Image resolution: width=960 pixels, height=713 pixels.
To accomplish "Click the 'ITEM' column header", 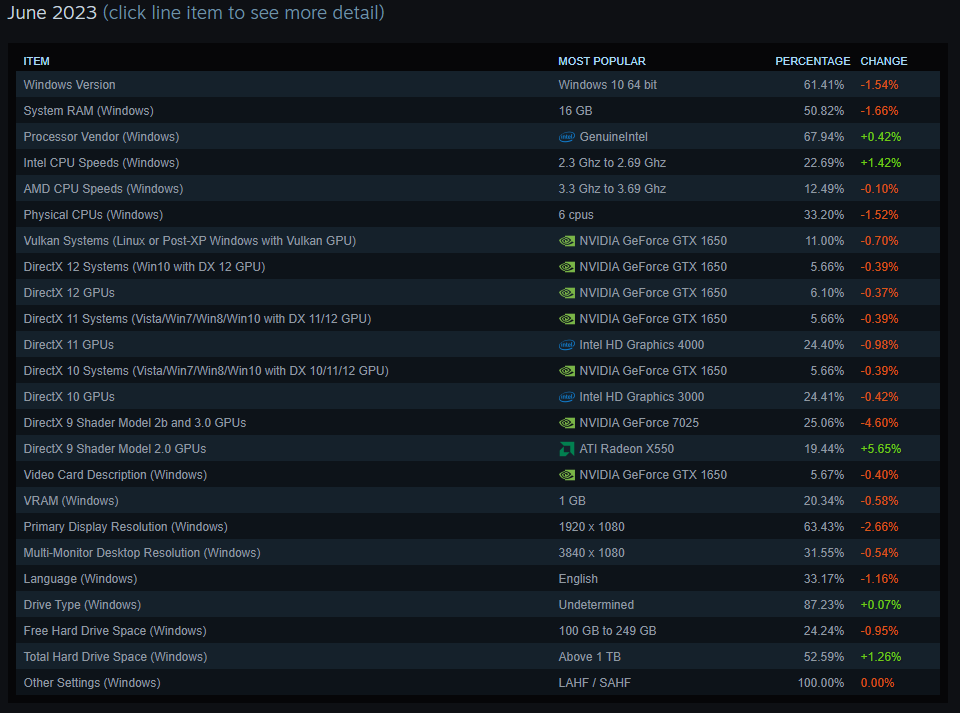I will (36, 61).
